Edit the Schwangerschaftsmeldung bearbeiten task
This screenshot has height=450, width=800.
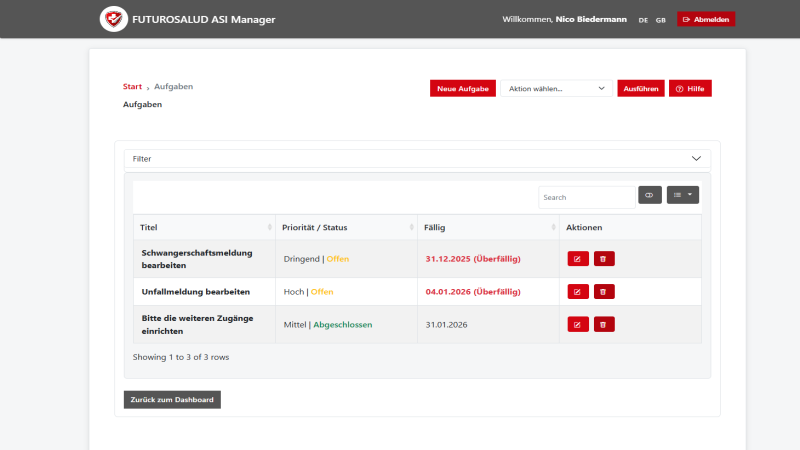[x=578, y=259]
